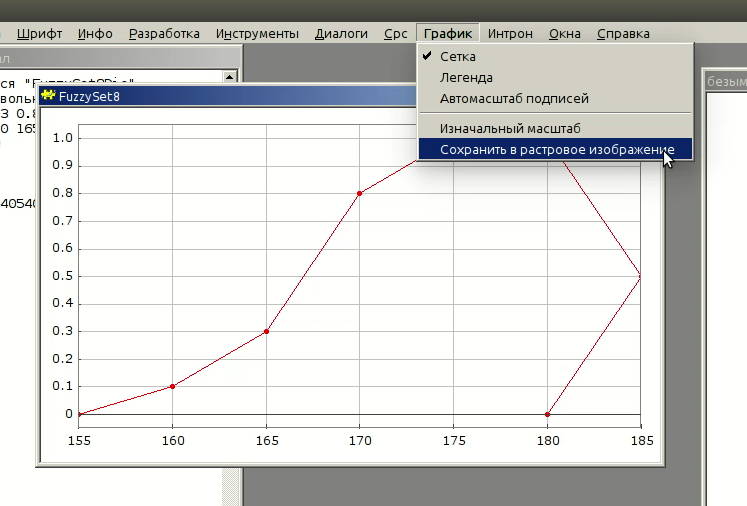
Task: Open the Интрон menu
Action: [x=510, y=34]
